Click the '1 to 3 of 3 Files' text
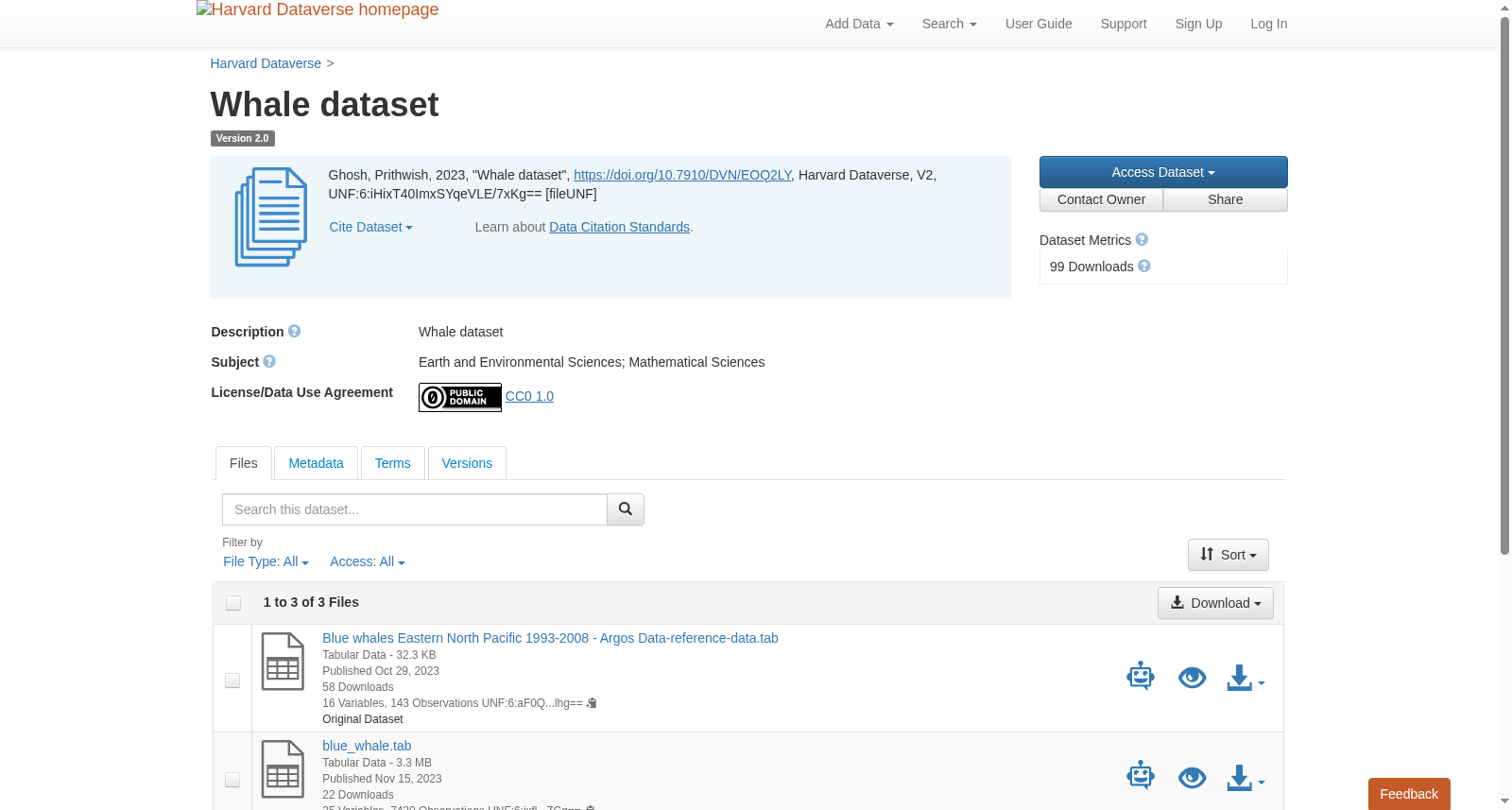Viewport: 1512px width, 810px height. 311,602
